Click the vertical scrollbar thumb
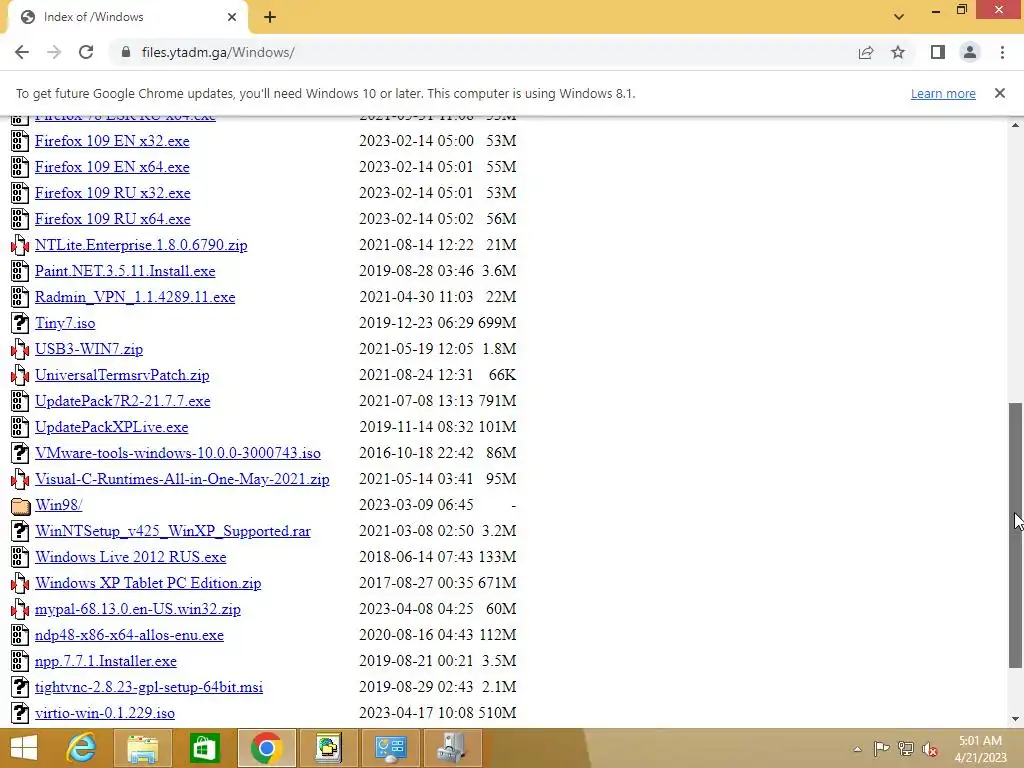Screen dimensions: 1024x768 click(1015, 536)
